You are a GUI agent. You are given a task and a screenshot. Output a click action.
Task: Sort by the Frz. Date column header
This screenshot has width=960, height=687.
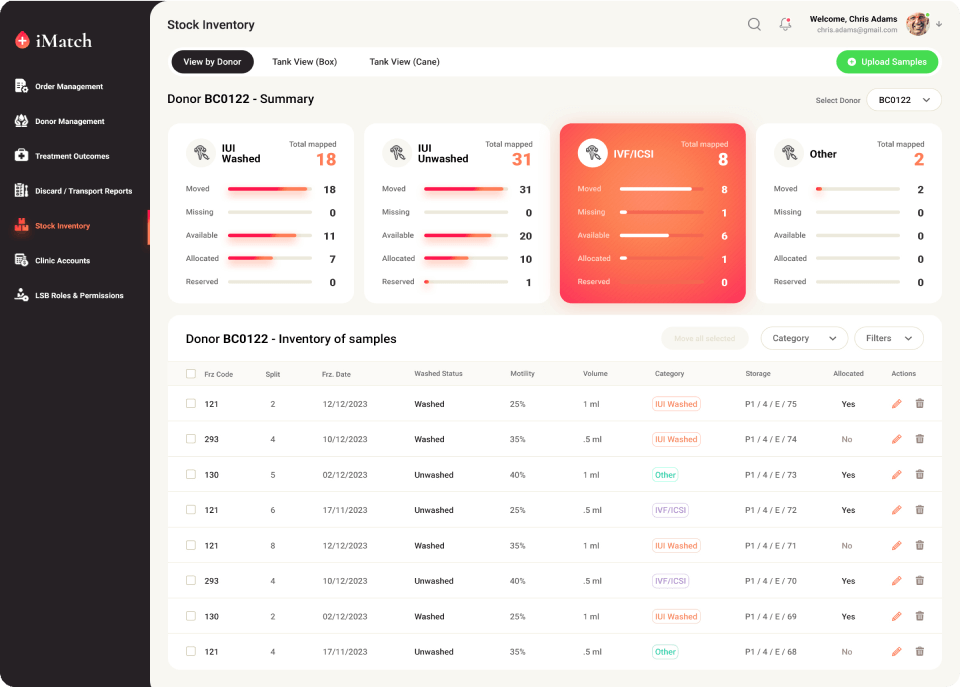(x=336, y=374)
